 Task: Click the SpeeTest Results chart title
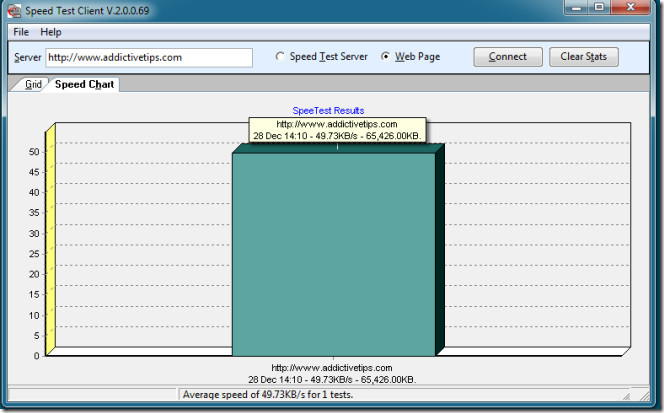pos(328,111)
